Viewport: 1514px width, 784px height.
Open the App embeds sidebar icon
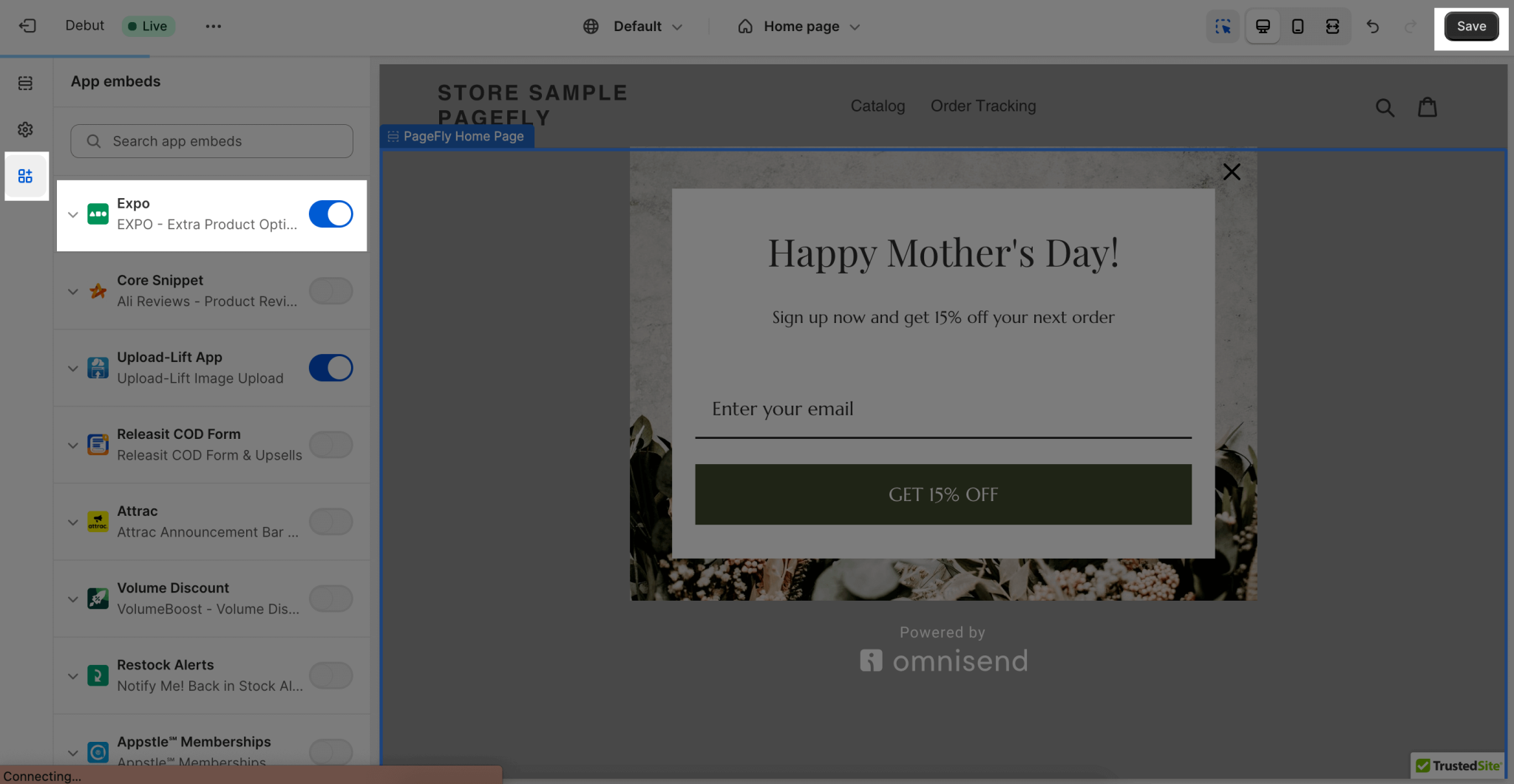(26, 176)
